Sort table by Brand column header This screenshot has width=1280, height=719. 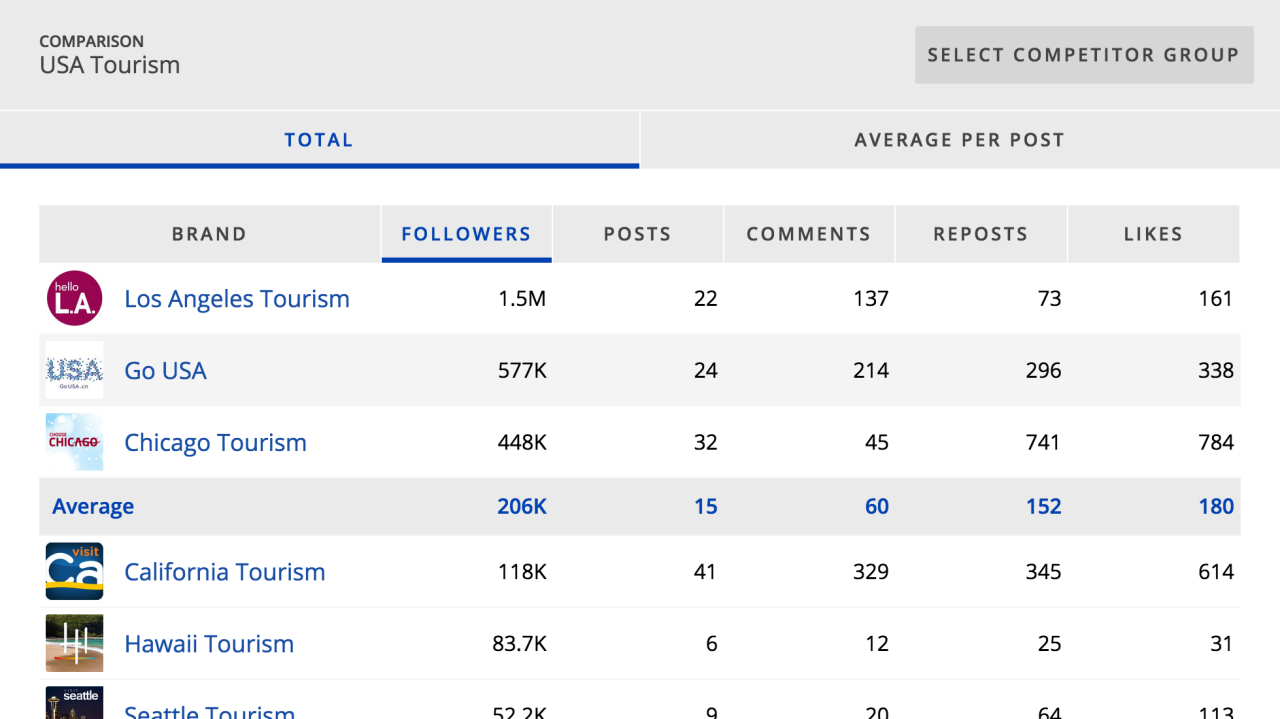tap(209, 234)
